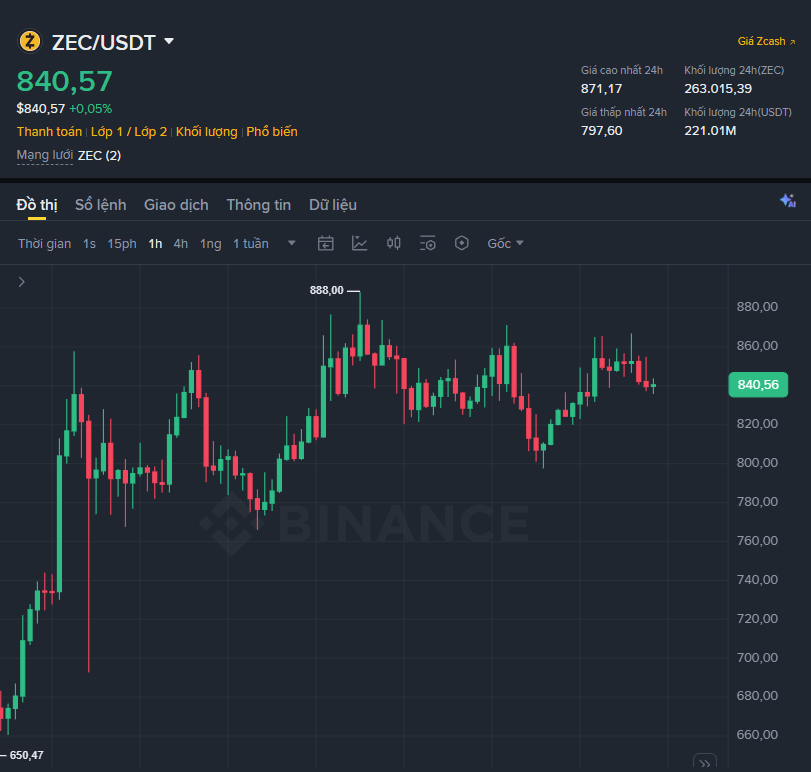Click the +0,05% change value
The width and height of the screenshot is (811, 772).
click(91, 109)
